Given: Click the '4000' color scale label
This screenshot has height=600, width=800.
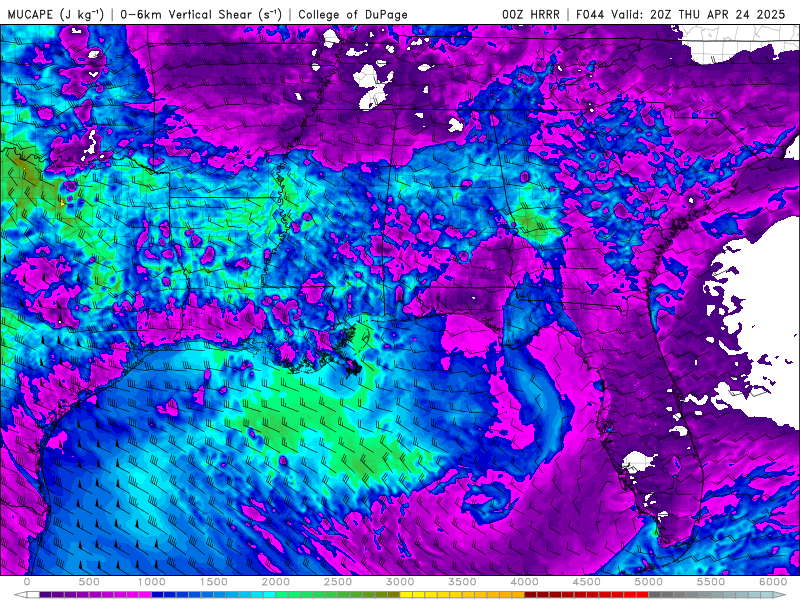Looking at the screenshot, I should tap(524, 582).
